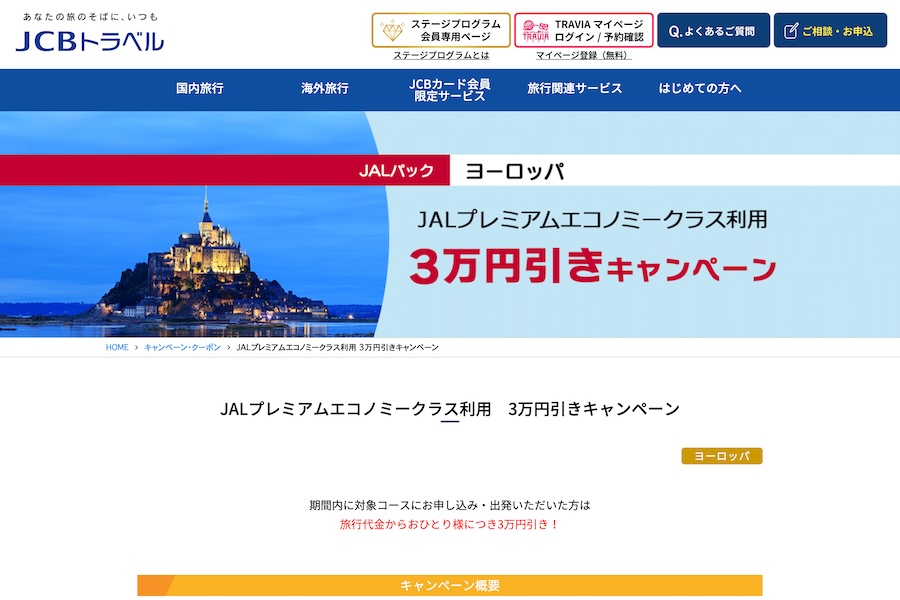900x600 pixels.
Task: Follow the ステージプログラムとは link
Action: click(x=441, y=55)
